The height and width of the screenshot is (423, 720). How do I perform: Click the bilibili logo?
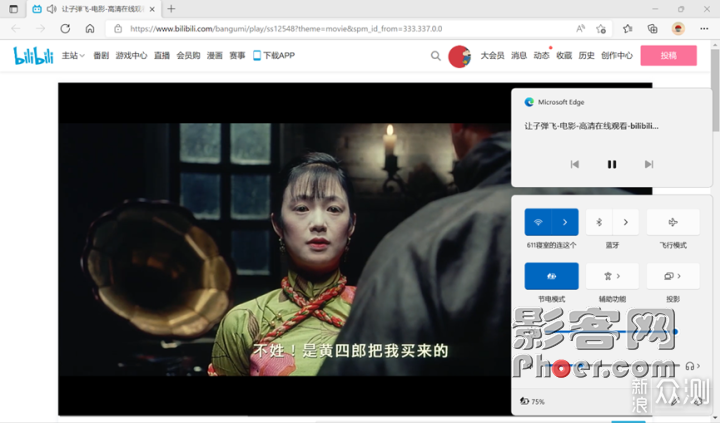(33, 56)
